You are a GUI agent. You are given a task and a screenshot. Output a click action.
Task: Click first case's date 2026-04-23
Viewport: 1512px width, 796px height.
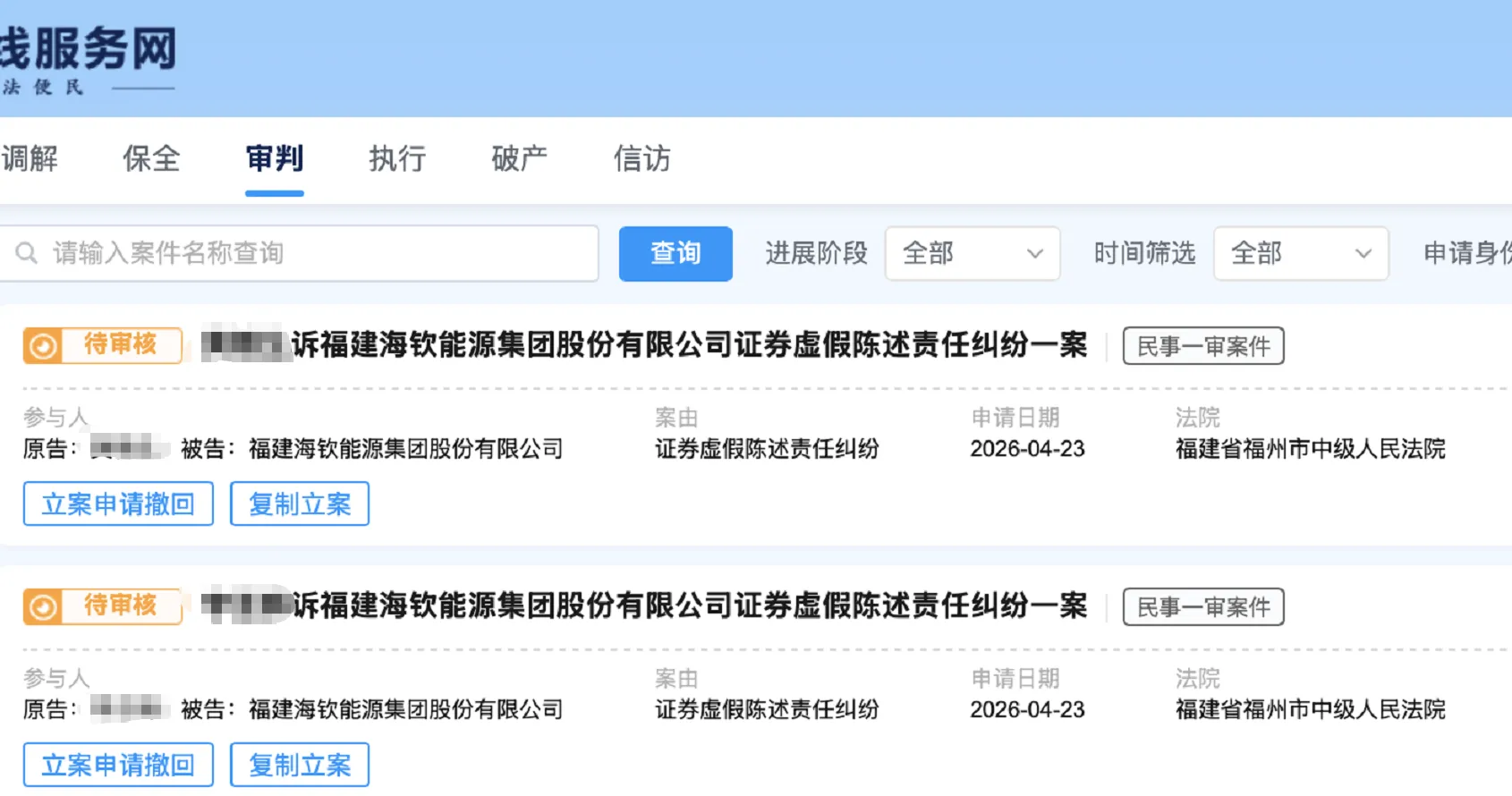[1027, 449]
